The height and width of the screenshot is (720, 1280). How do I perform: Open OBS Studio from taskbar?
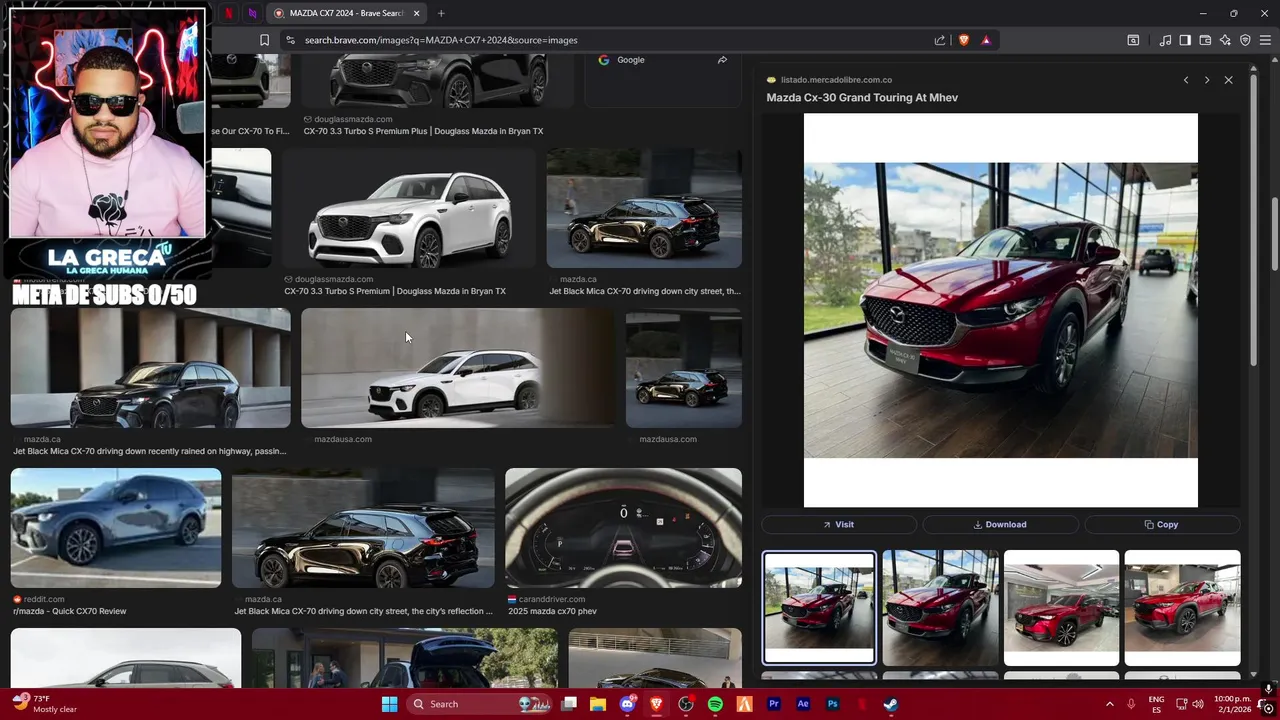[x=685, y=704]
